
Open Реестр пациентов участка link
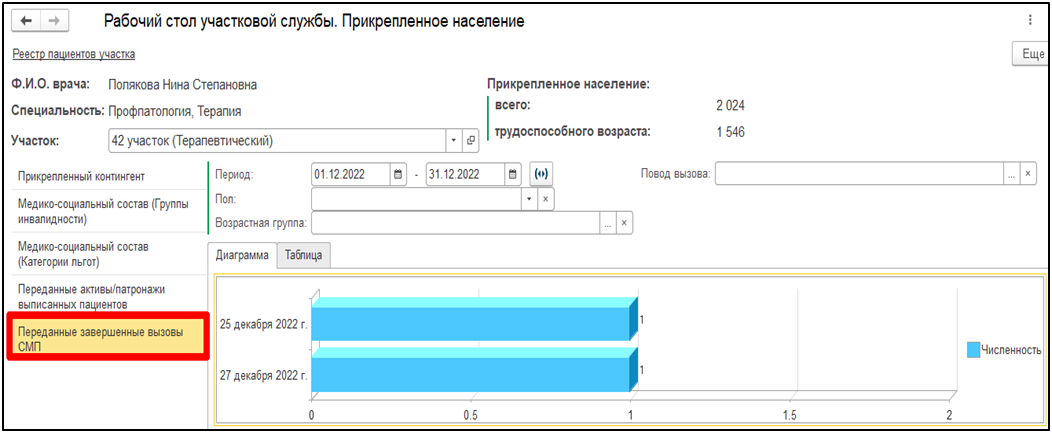click(x=73, y=54)
